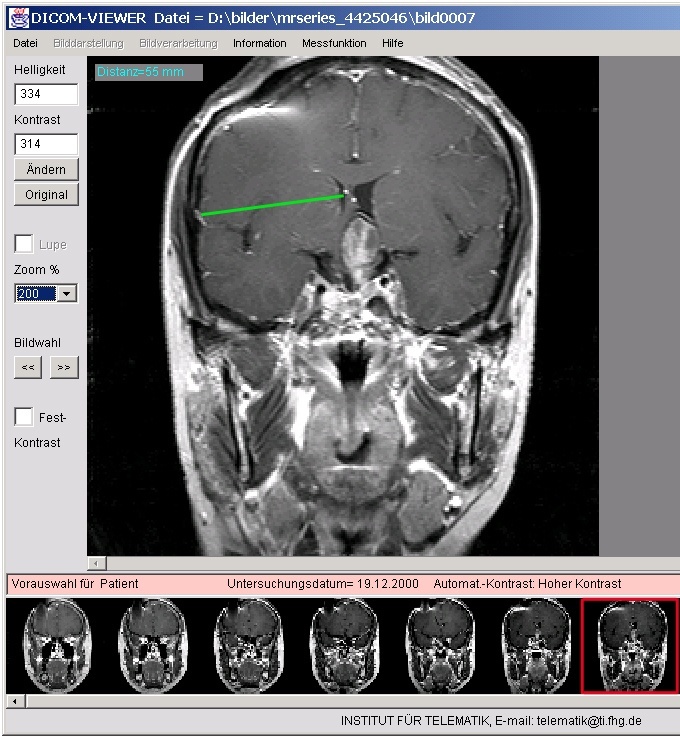Open the Zoom % dropdown arrow
The height and width of the screenshot is (736, 680).
pos(66,294)
